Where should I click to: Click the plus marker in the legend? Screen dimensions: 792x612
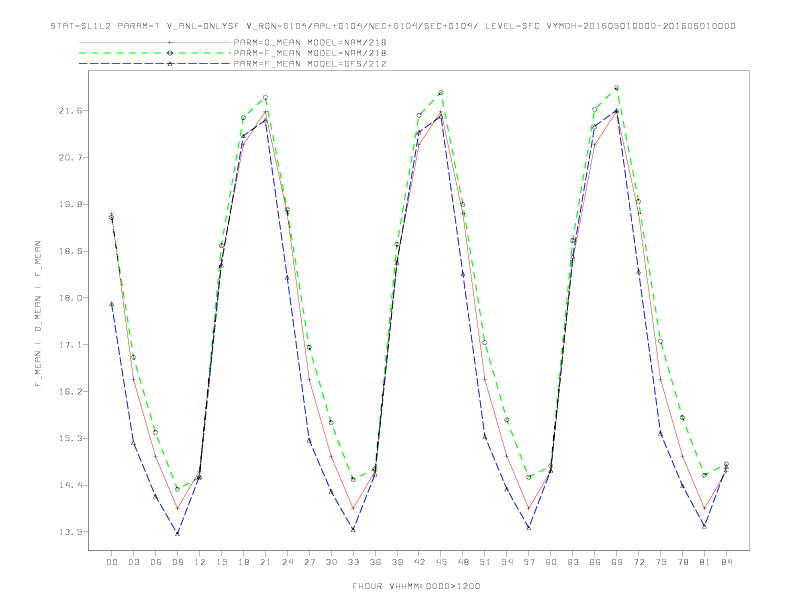tap(170, 42)
